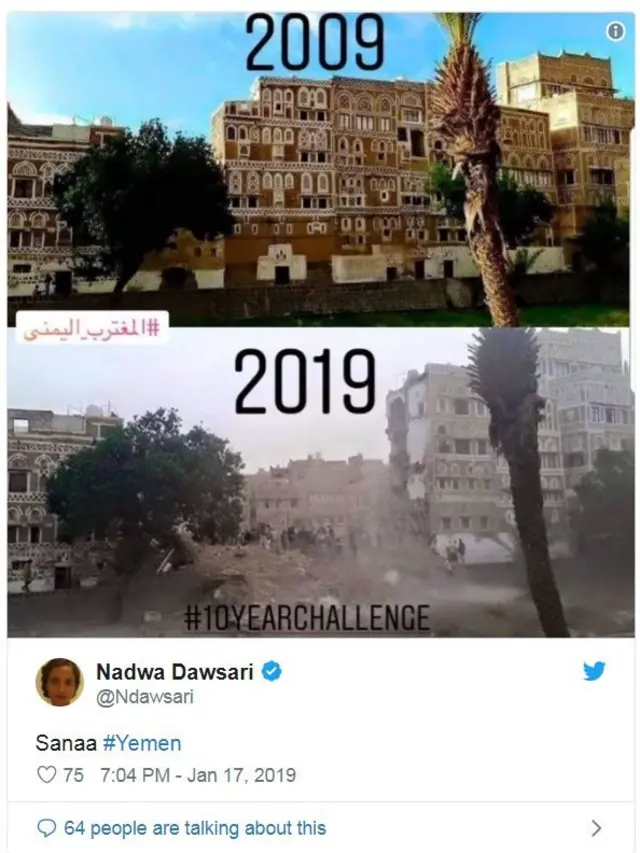Like the tweet with the heart icon

click(47, 775)
